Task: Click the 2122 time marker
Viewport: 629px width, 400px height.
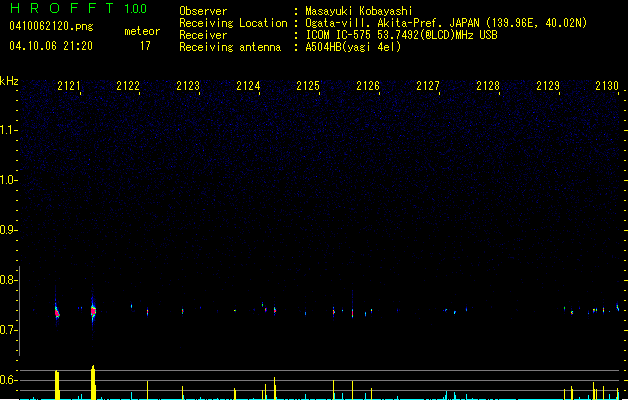Action: 128,86
